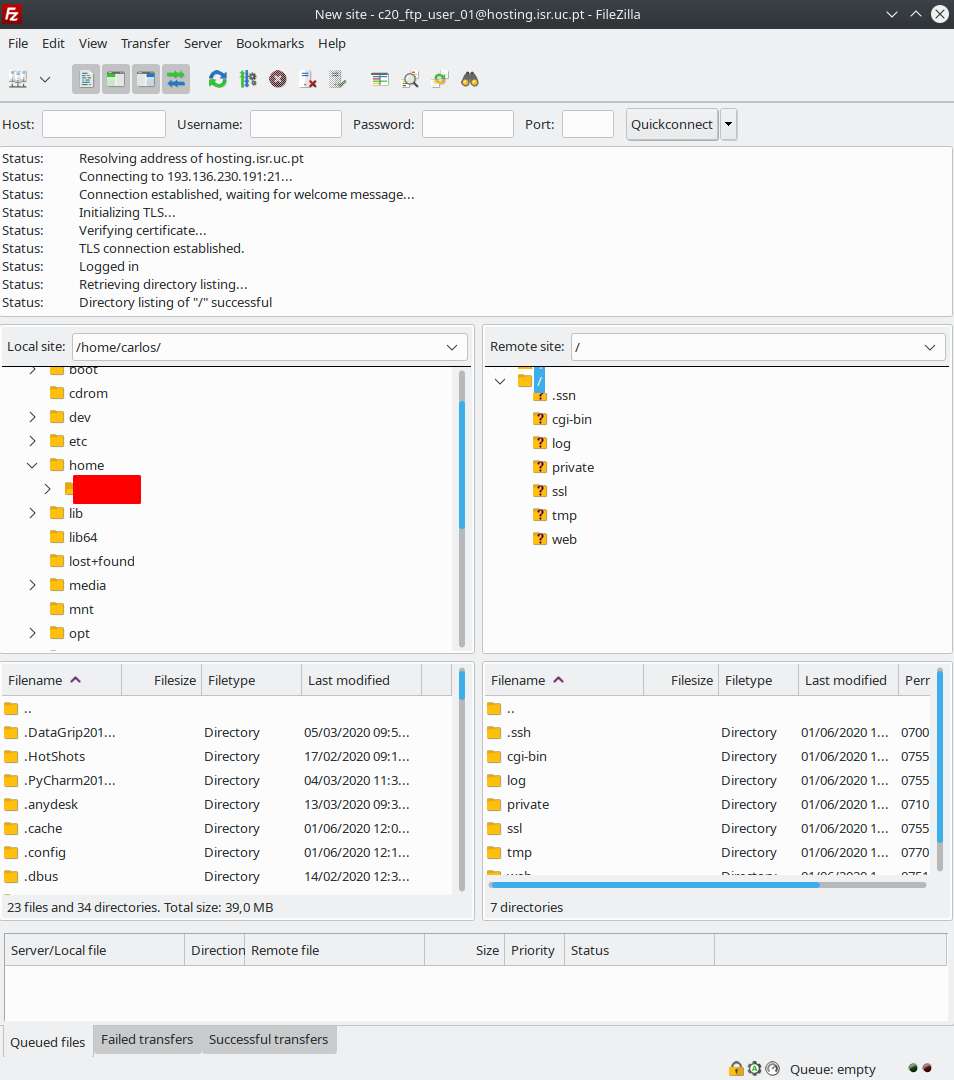
Task: Expand the media folder in local tree
Action: [x=32, y=585]
